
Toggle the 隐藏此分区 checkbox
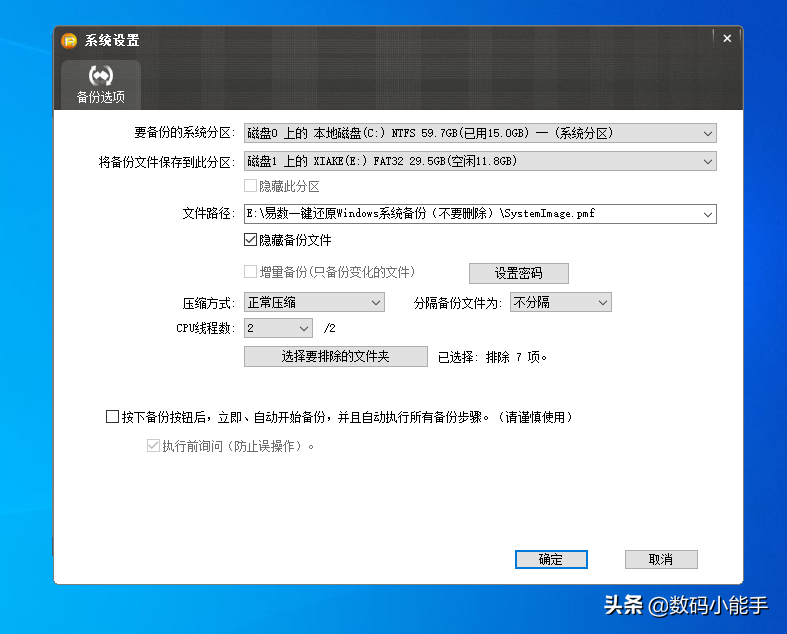[251, 186]
